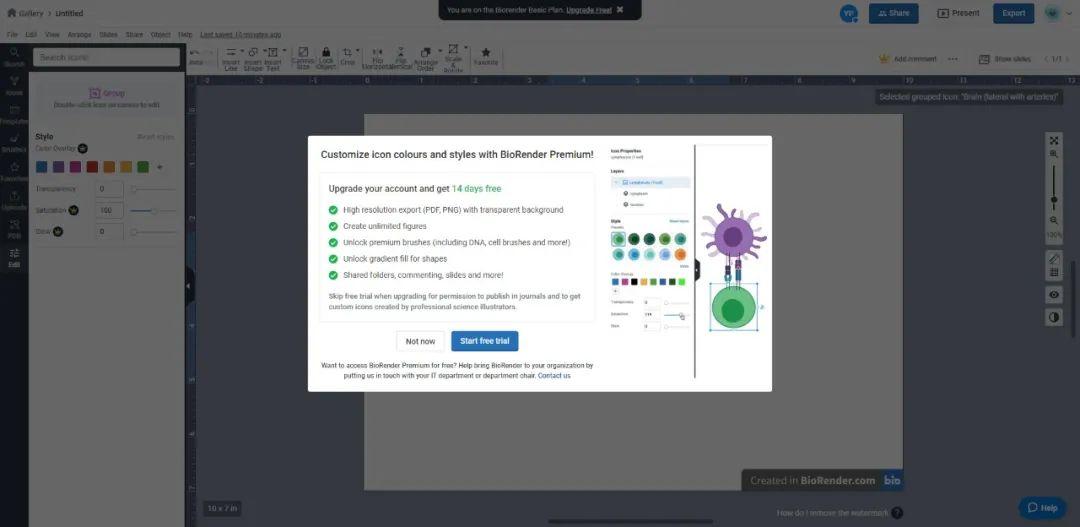Click the Favorite star icon
The height and width of the screenshot is (527, 1080).
(486, 52)
